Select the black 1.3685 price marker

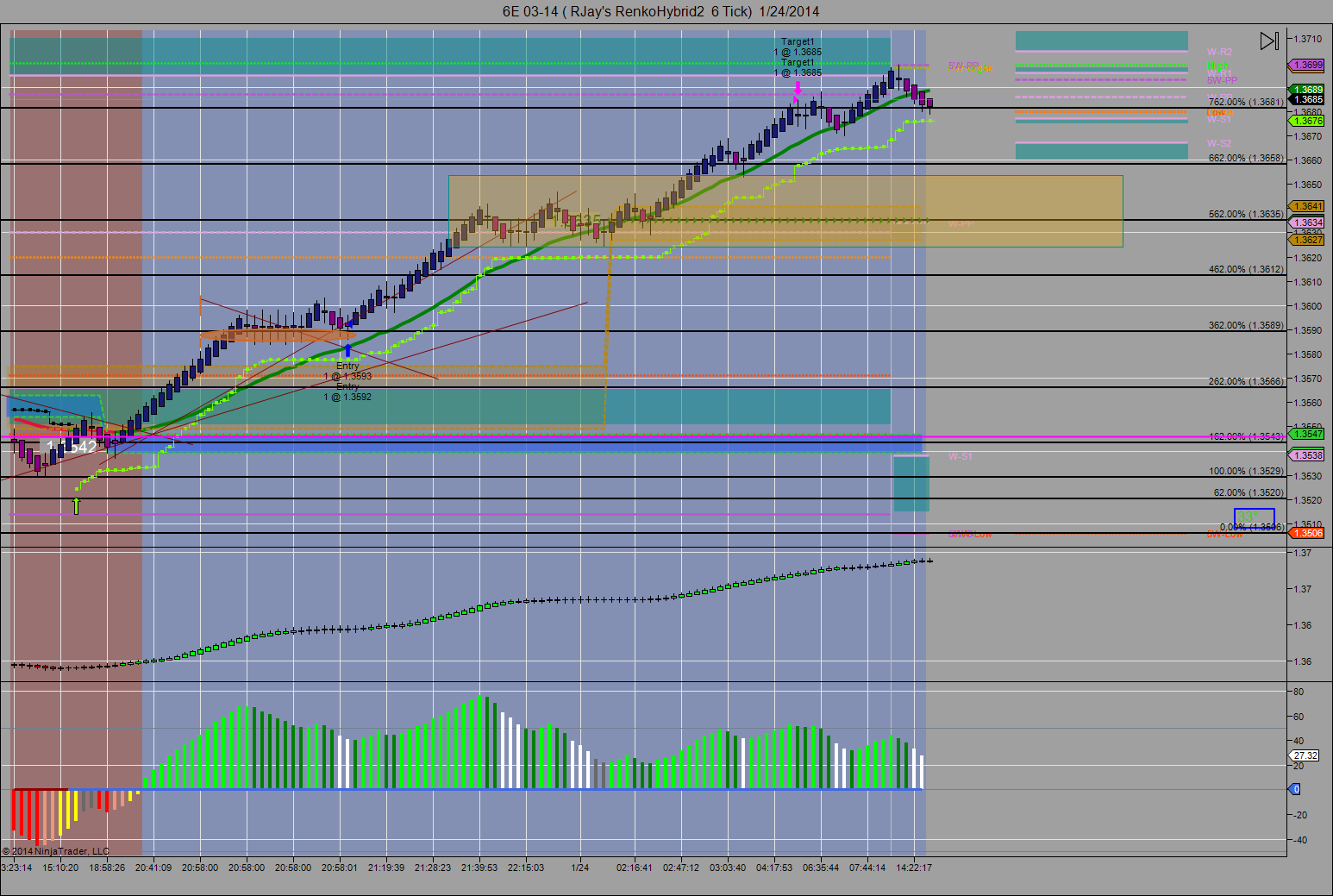point(1307,99)
